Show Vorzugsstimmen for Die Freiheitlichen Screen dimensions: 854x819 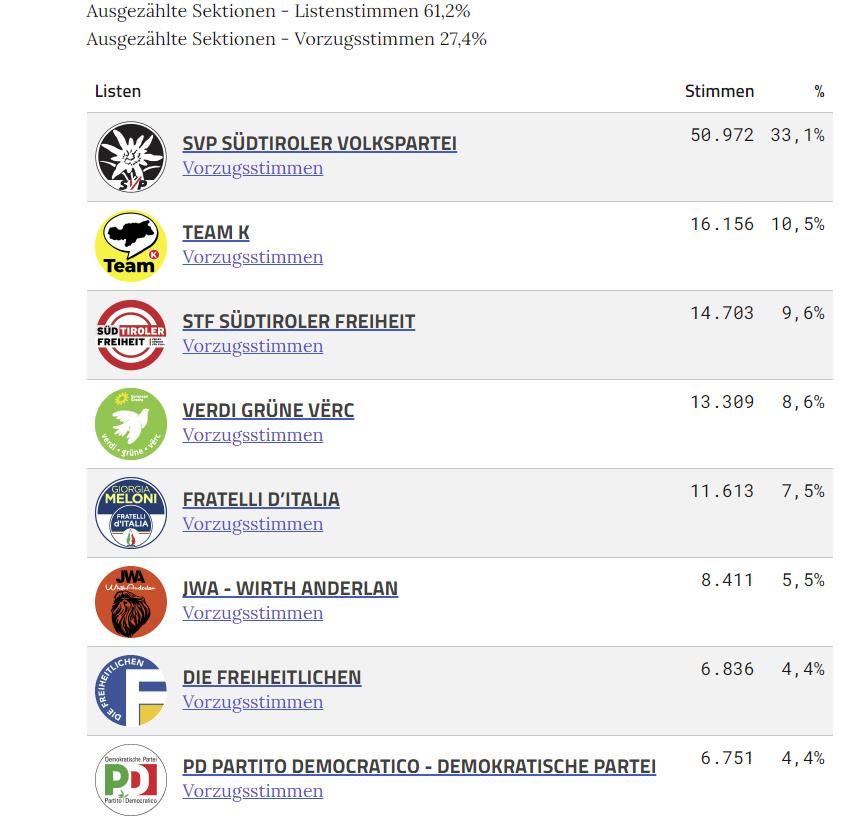pyautogui.click(x=253, y=702)
